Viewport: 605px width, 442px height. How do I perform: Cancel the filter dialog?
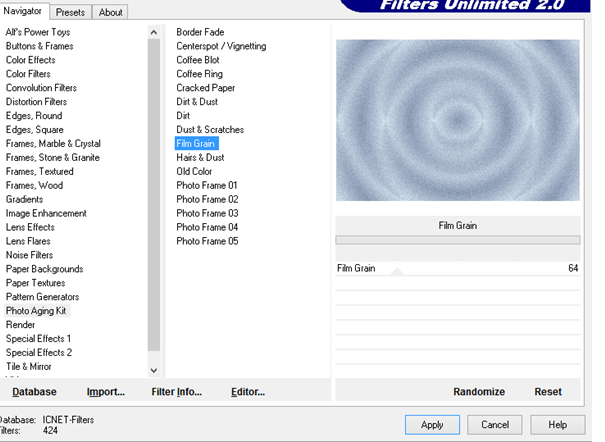pos(495,425)
